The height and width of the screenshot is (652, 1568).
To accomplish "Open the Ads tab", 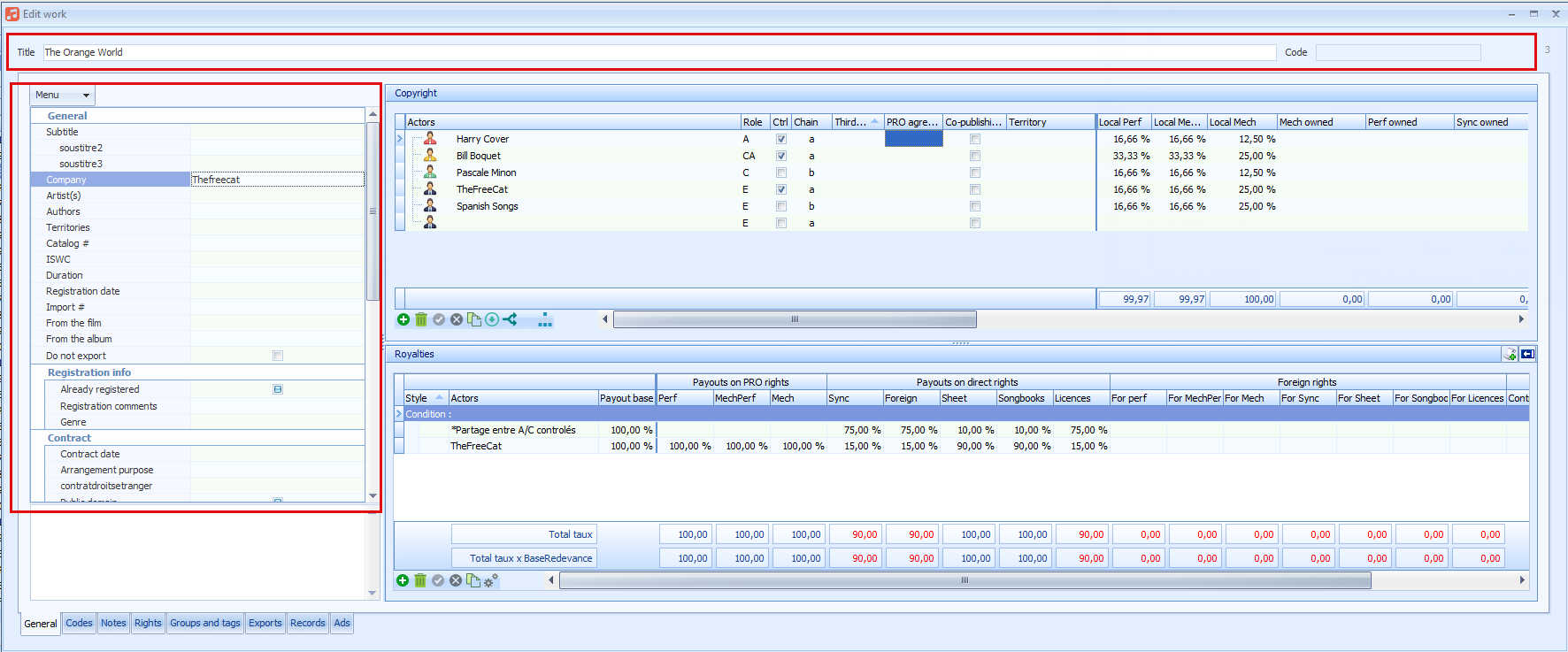I will click(342, 623).
